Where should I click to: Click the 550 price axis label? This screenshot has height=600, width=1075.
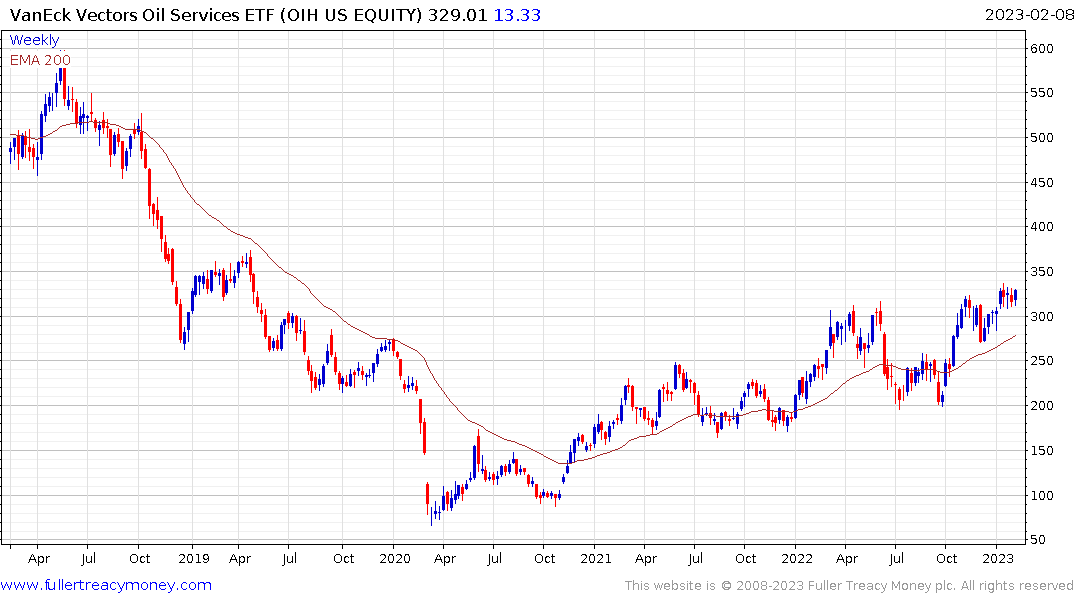pos(1041,93)
